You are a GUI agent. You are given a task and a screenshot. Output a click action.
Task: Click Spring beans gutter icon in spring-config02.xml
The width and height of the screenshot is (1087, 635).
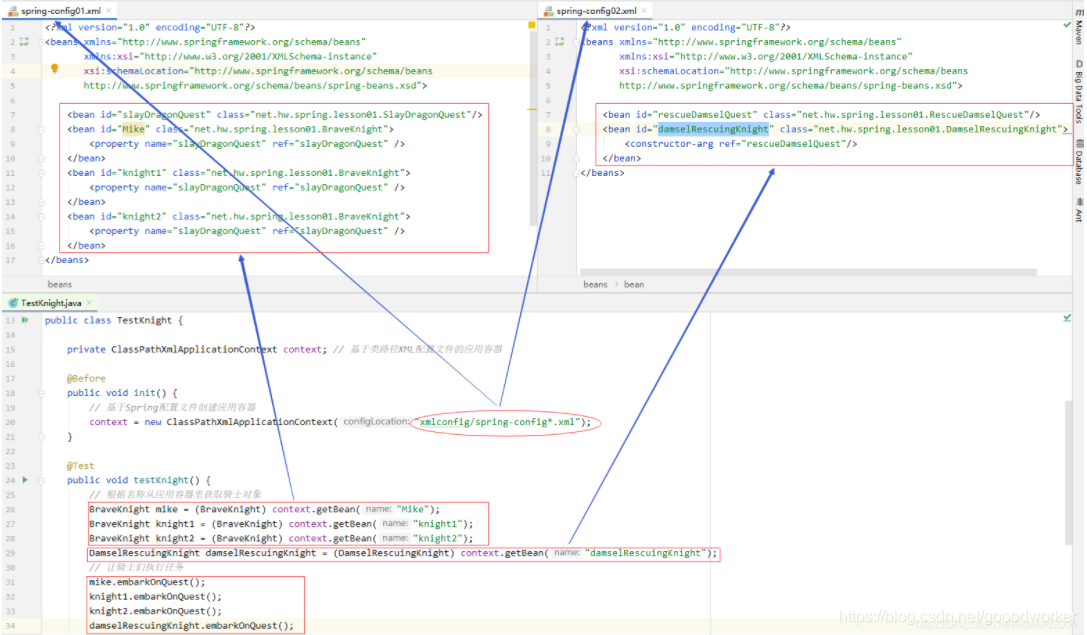tap(560, 42)
